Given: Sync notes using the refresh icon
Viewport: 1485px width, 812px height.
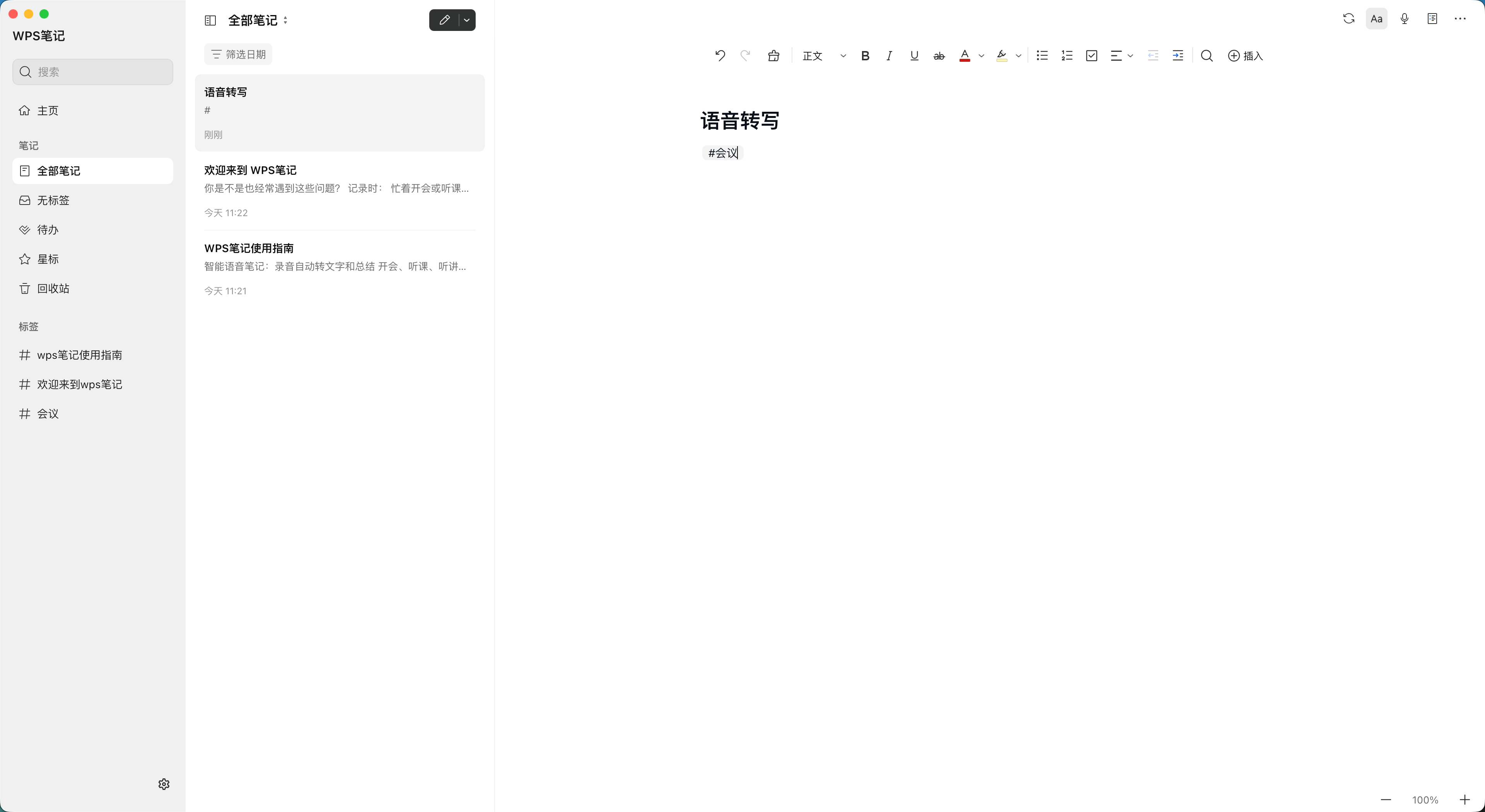Looking at the screenshot, I should coord(1348,19).
